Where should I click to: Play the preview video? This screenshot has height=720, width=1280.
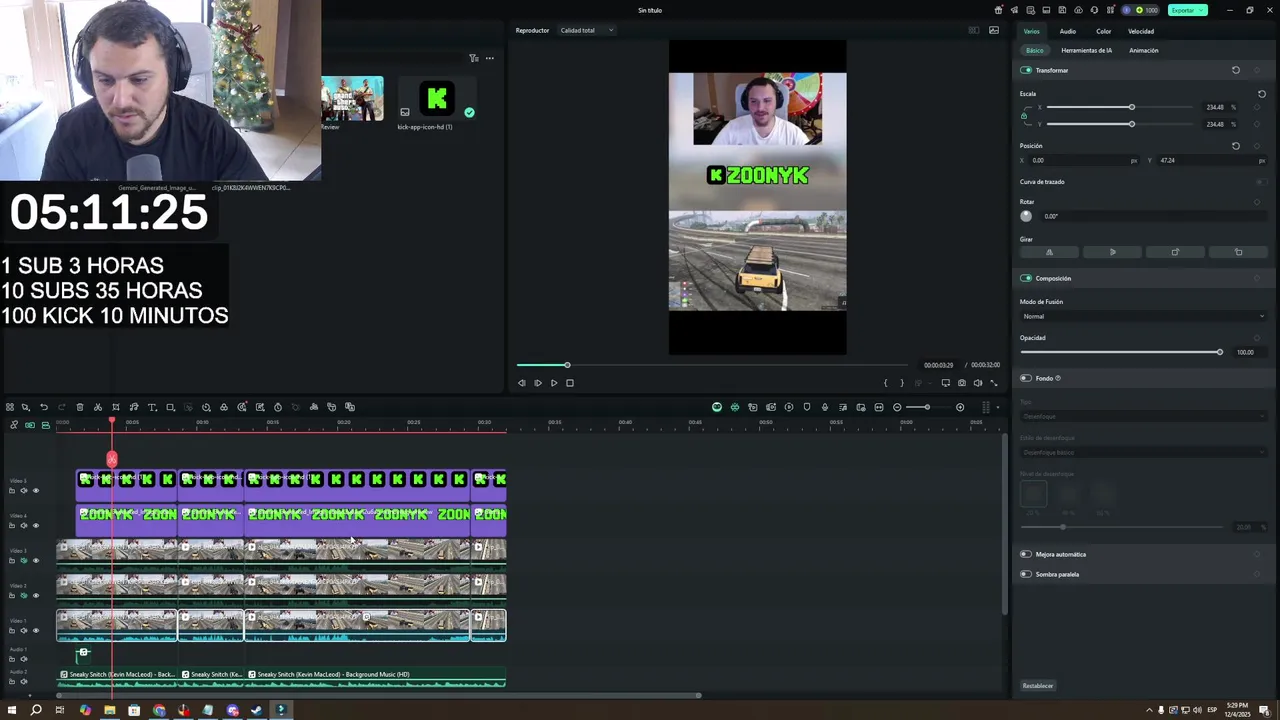pos(554,383)
